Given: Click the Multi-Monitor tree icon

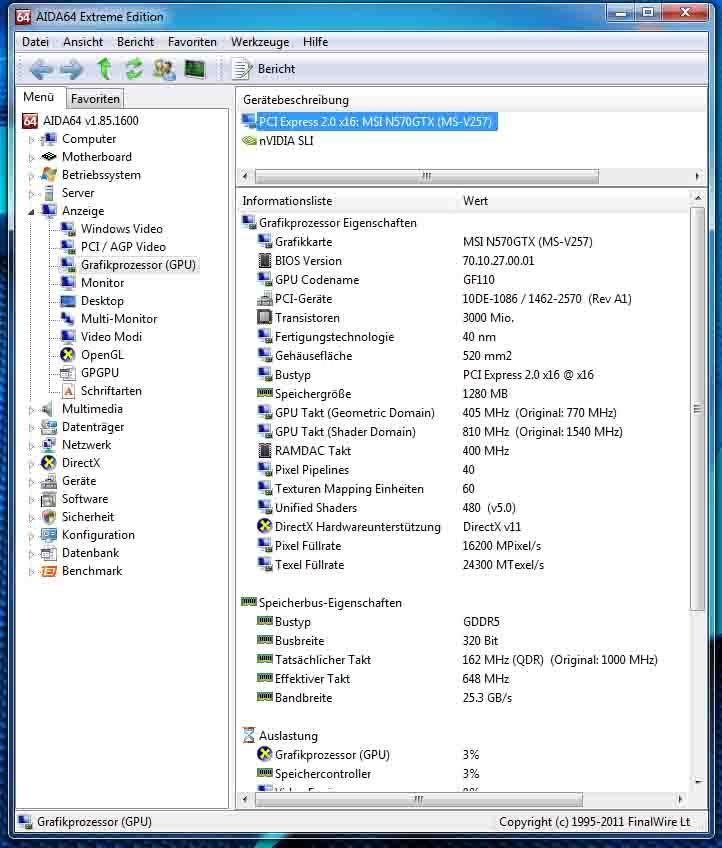Looking at the screenshot, I should pos(68,319).
